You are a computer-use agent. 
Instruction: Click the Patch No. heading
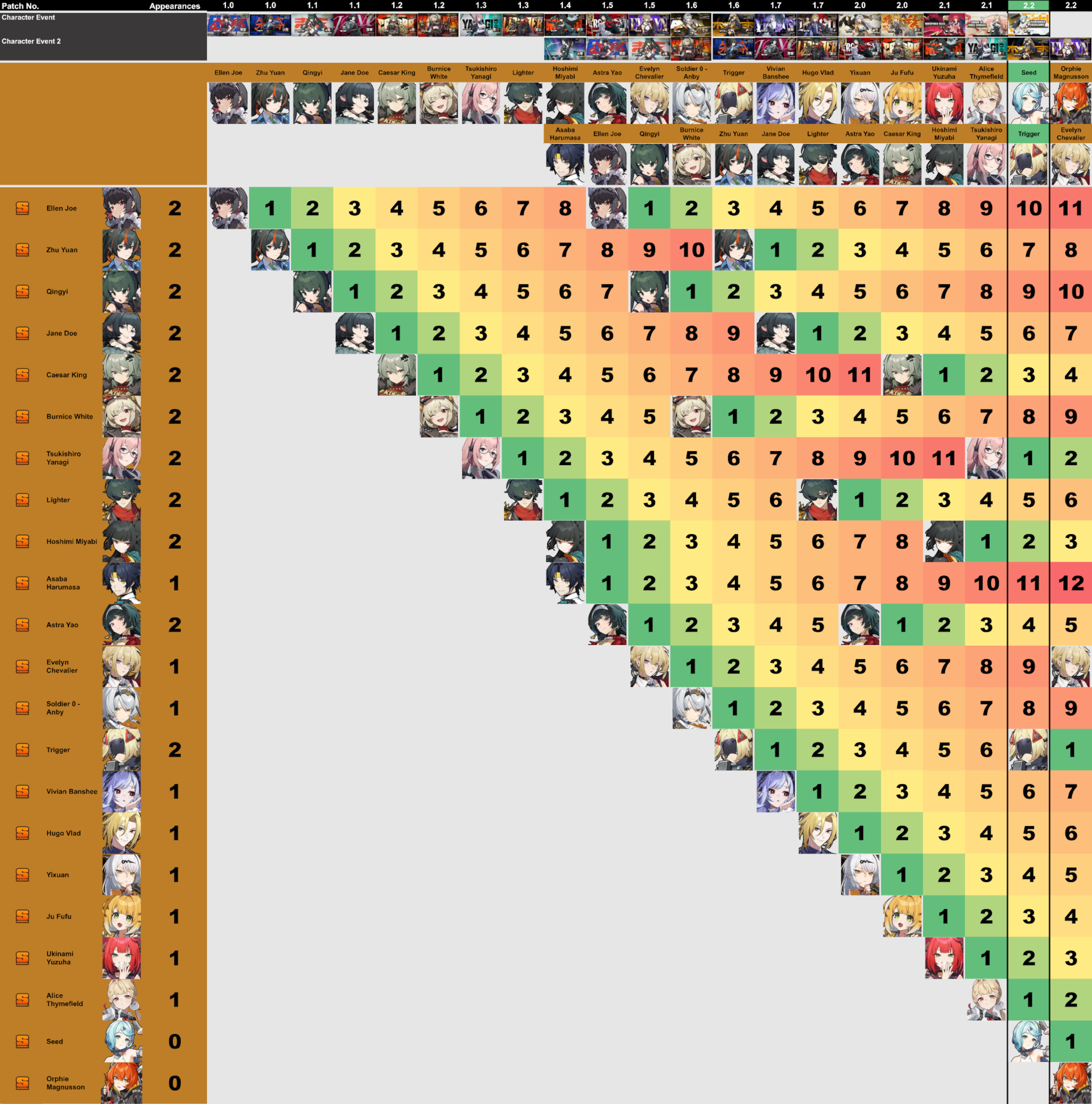pyautogui.click(x=20, y=6)
